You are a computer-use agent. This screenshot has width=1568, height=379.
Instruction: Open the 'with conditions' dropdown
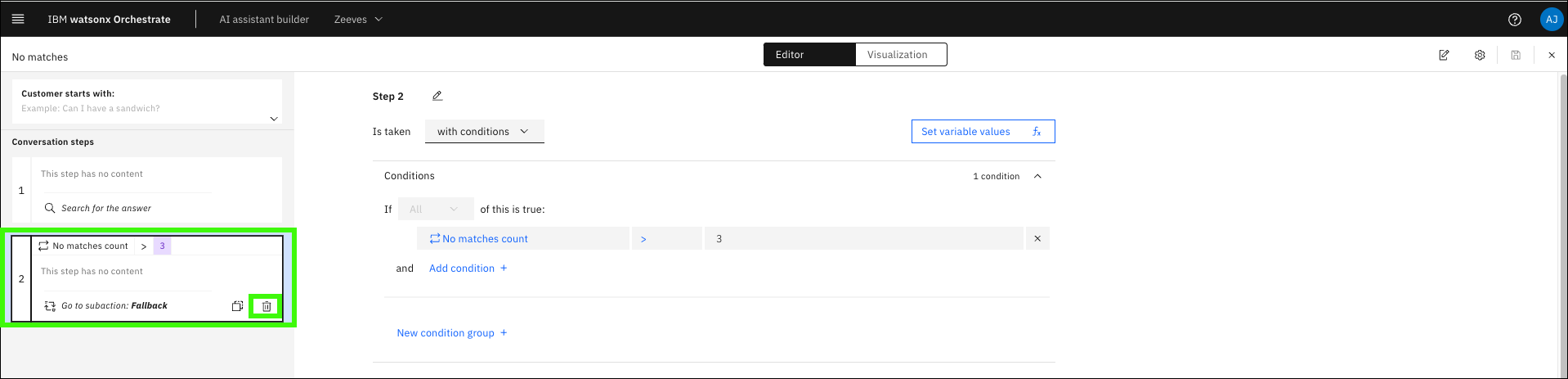(x=484, y=132)
